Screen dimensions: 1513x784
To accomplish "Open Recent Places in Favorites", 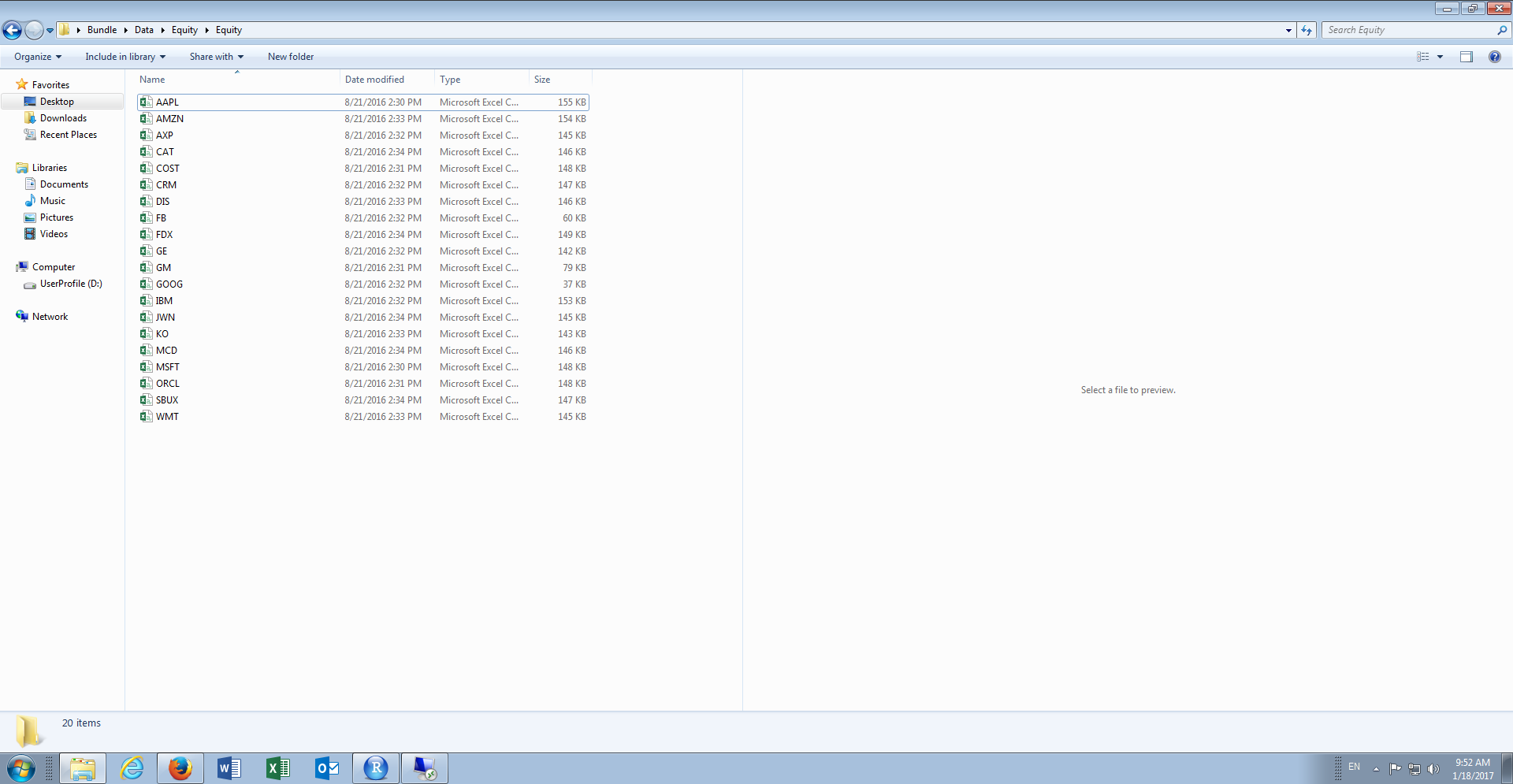I will coord(69,135).
